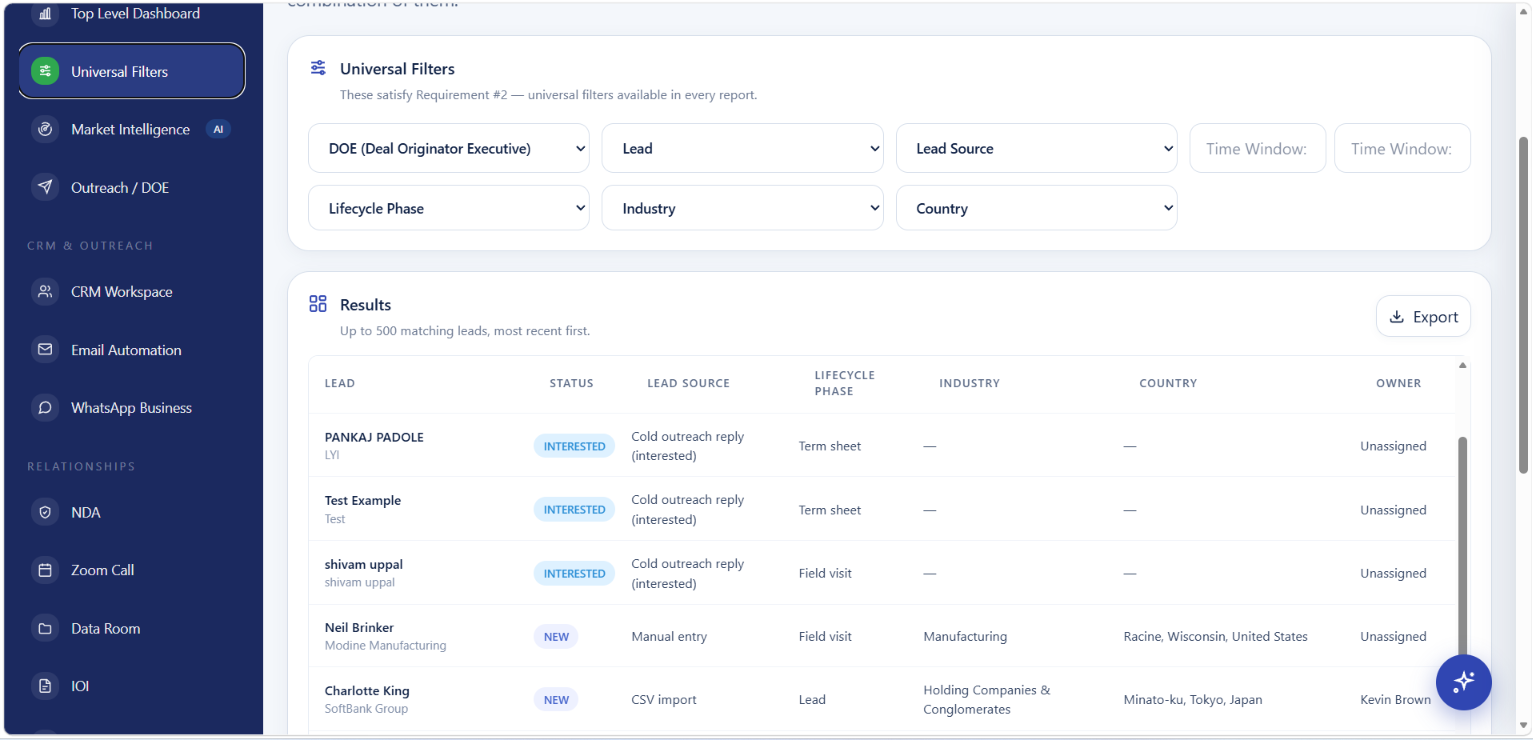Click Holding Companies & Conglomerates cell
Image resolution: width=1533 pixels, height=740 pixels.
(x=987, y=700)
